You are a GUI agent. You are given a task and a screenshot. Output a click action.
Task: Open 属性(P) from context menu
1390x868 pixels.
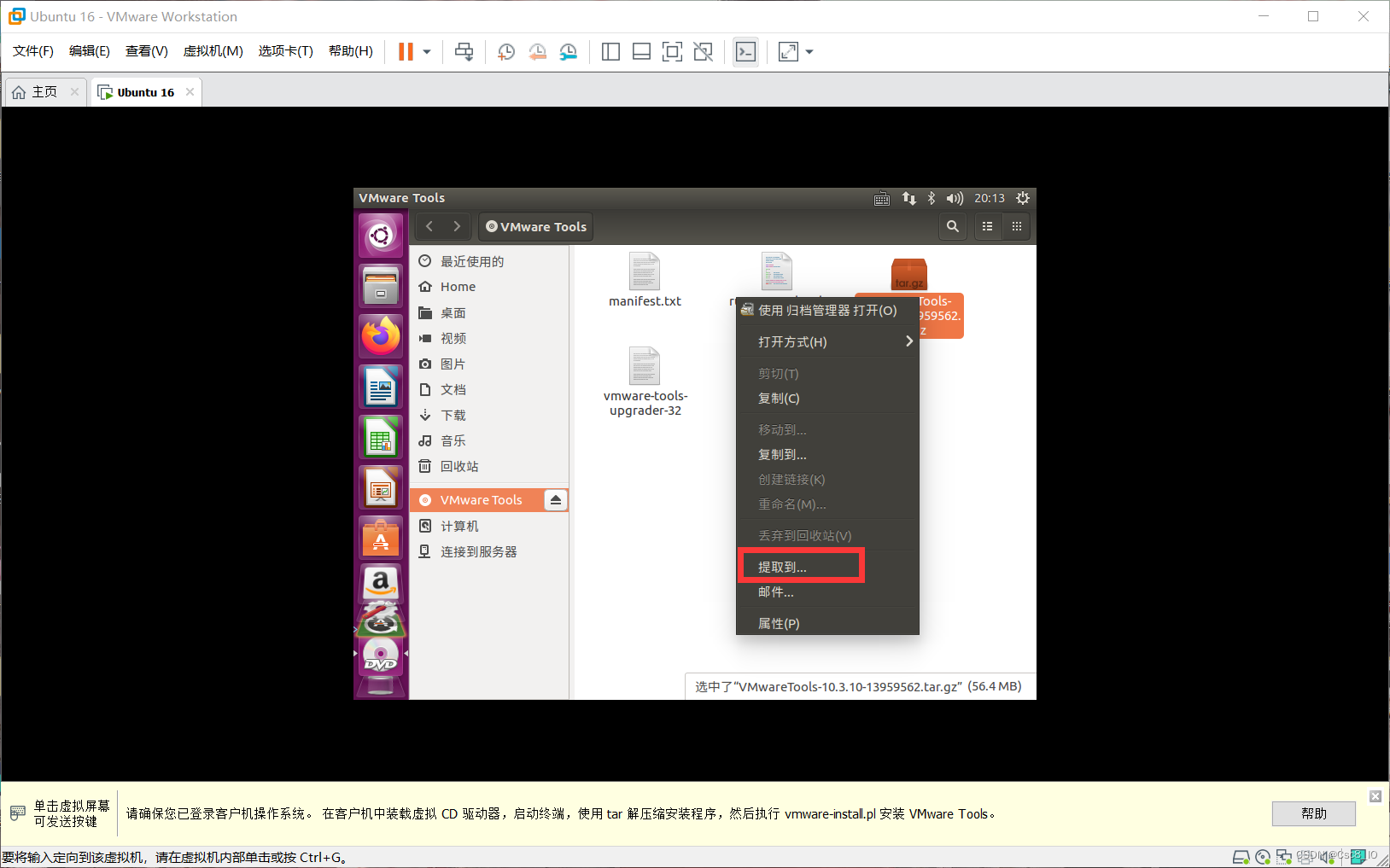827,624
